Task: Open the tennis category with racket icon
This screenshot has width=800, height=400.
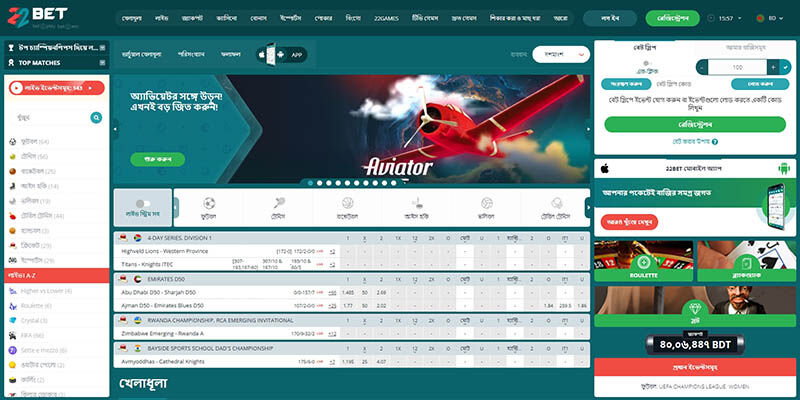Action: (x=279, y=208)
